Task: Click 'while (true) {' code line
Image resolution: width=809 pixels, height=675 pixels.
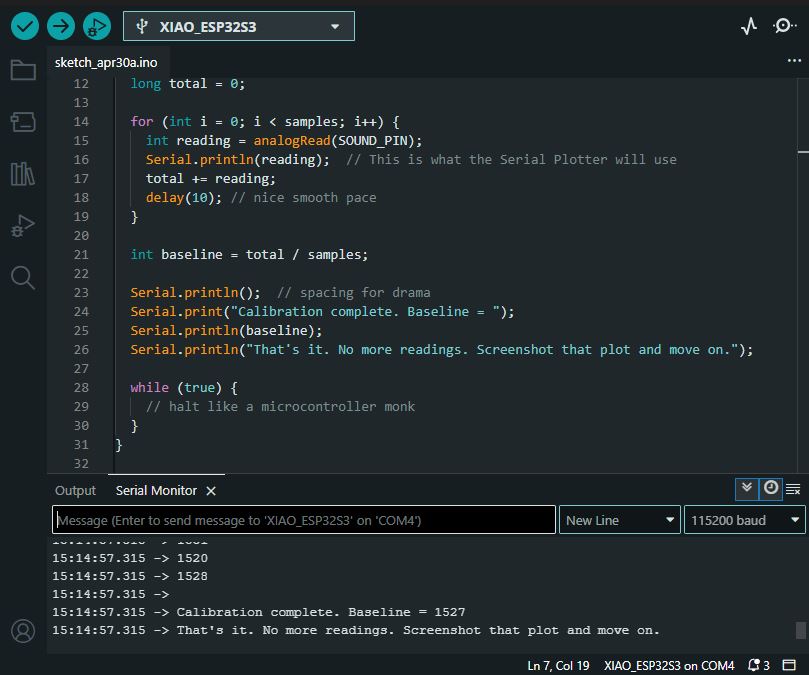Action: tap(184, 387)
